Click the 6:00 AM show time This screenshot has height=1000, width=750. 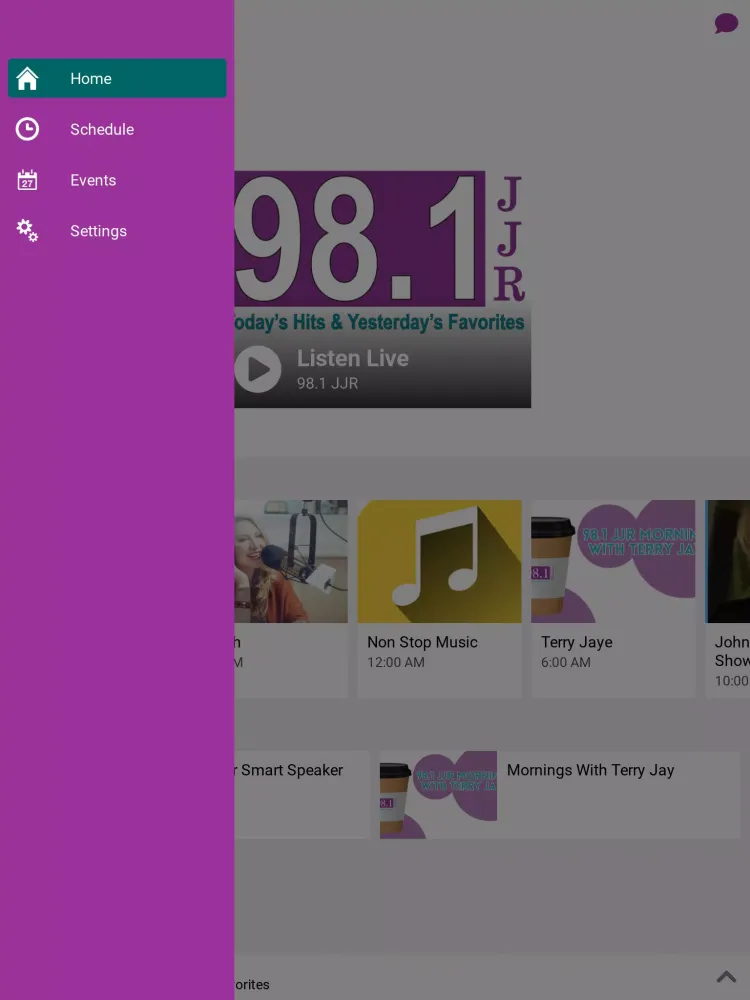pos(566,662)
